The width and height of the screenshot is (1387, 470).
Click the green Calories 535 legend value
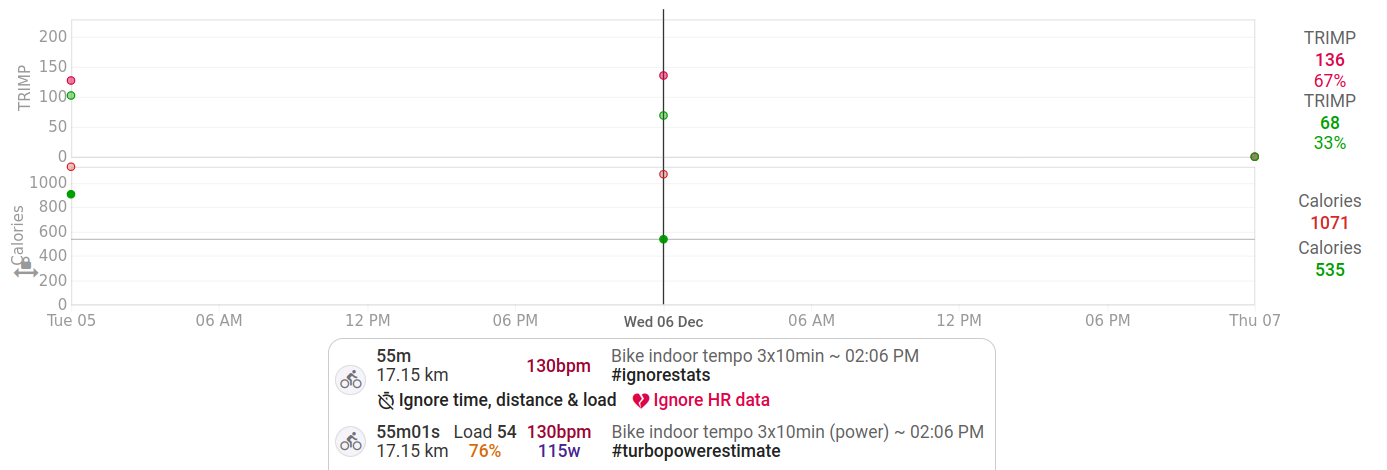tap(1330, 270)
